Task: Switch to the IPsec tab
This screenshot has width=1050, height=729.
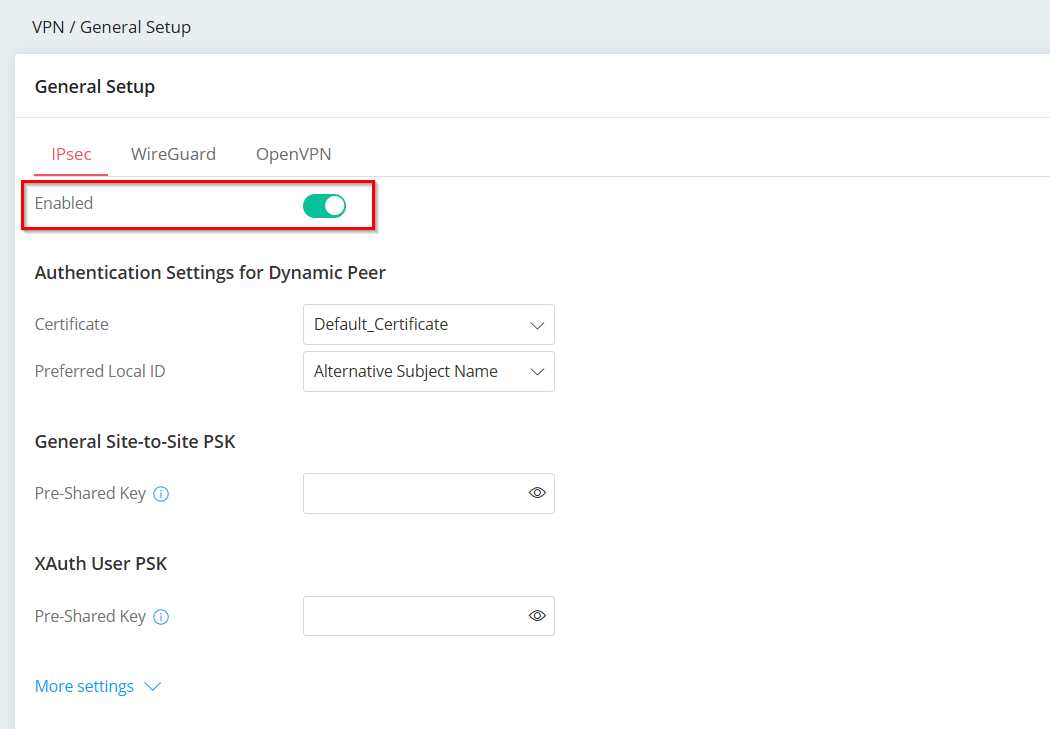Action: click(71, 154)
